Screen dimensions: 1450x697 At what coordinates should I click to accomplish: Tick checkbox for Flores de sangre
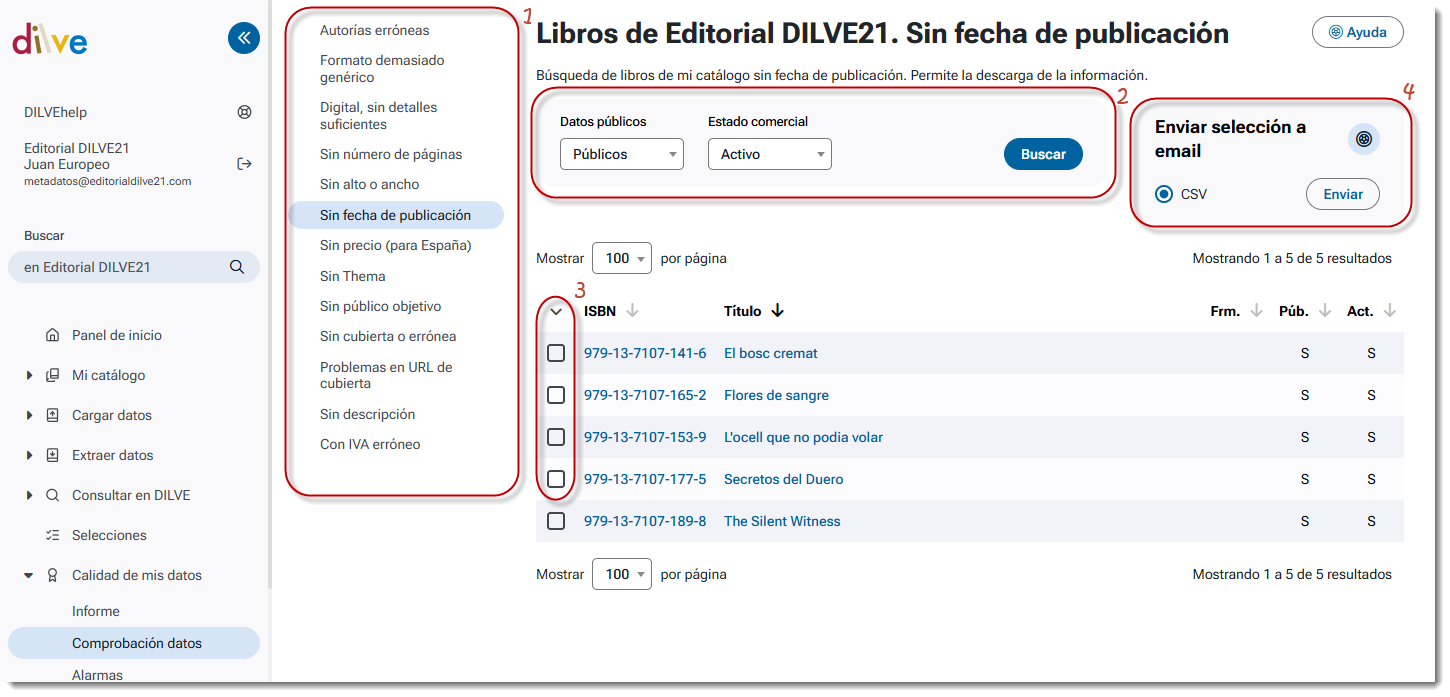556,395
